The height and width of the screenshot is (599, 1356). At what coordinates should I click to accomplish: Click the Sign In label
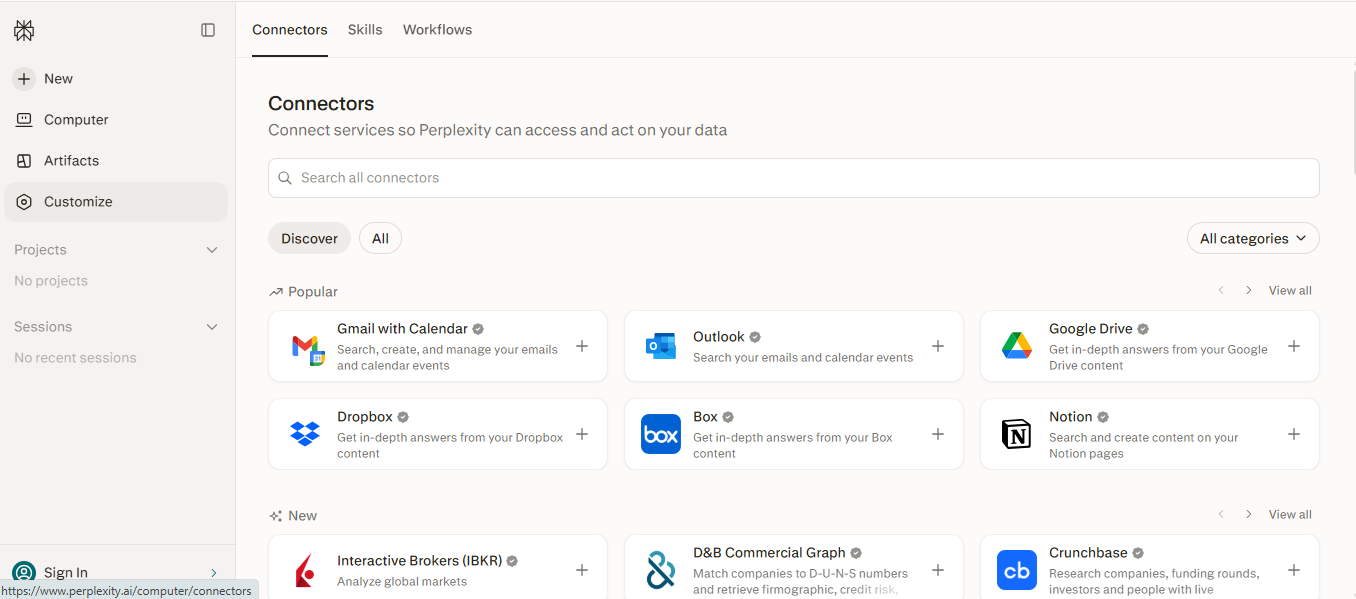pyautogui.click(x=66, y=573)
